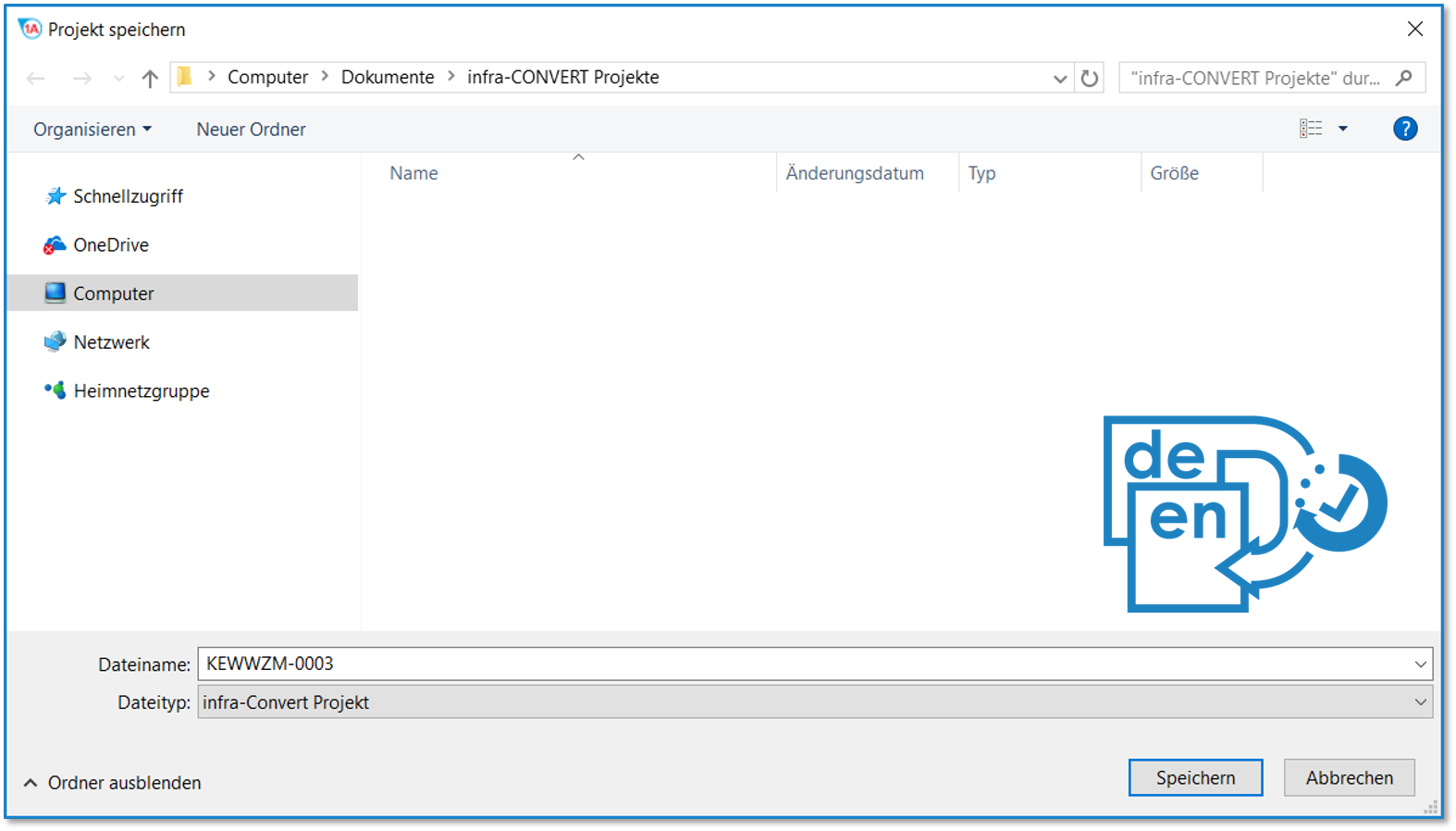Open the view layout options icon
Viewport: 1456px width, 831px height.
pos(1311,130)
